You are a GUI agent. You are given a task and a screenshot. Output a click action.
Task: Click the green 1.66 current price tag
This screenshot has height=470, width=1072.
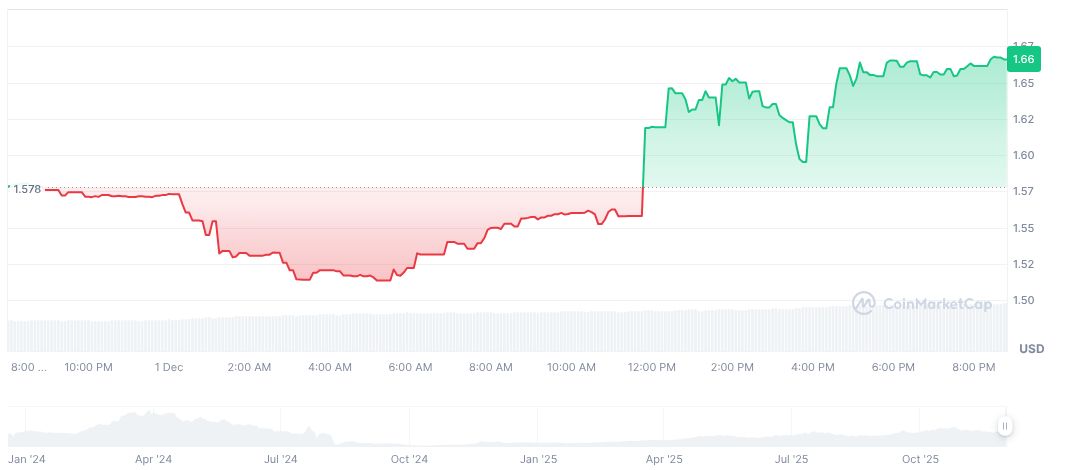click(1023, 59)
